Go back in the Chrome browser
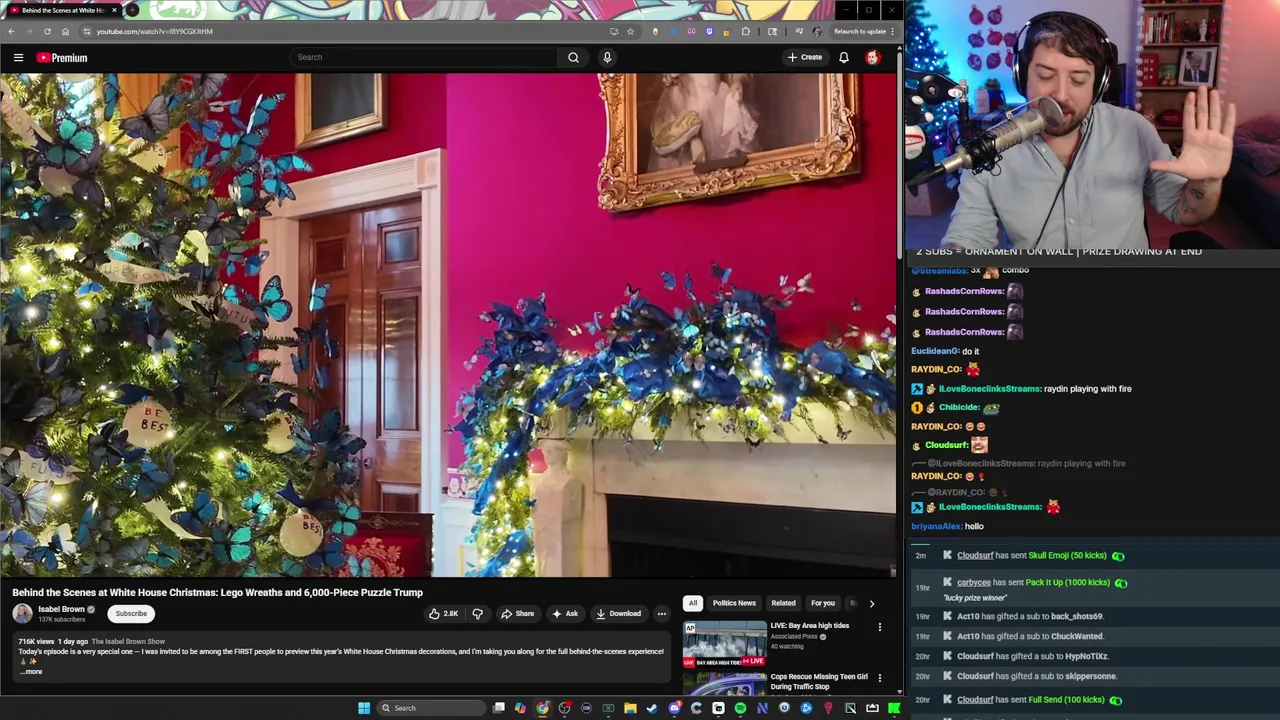Screen dimensions: 1280x720 coord(11,31)
